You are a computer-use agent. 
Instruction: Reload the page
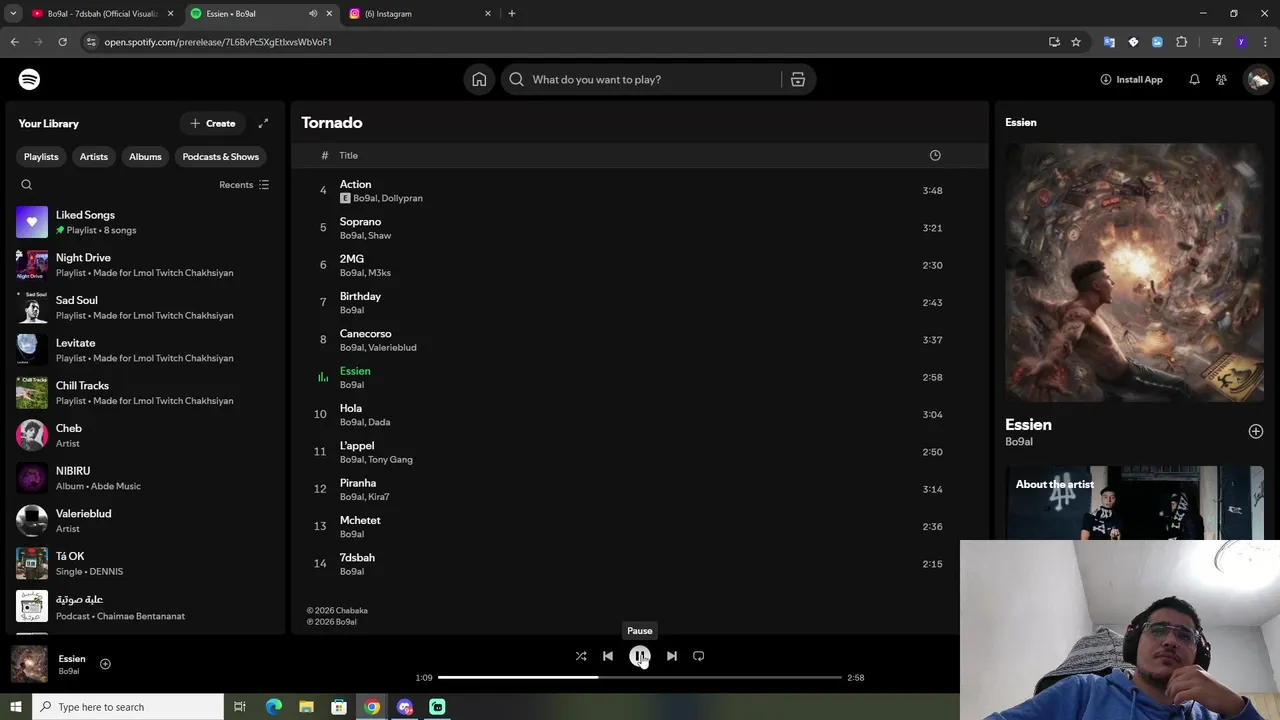(x=62, y=42)
